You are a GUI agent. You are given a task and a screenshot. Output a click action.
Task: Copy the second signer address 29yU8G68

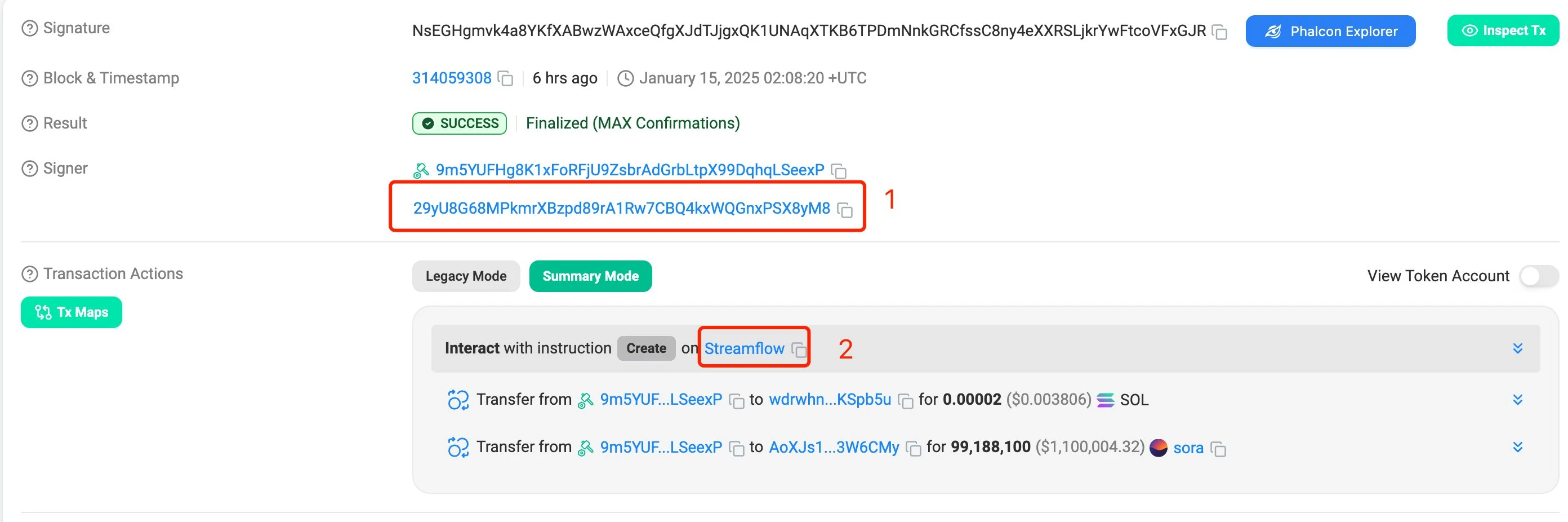[x=845, y=210]
